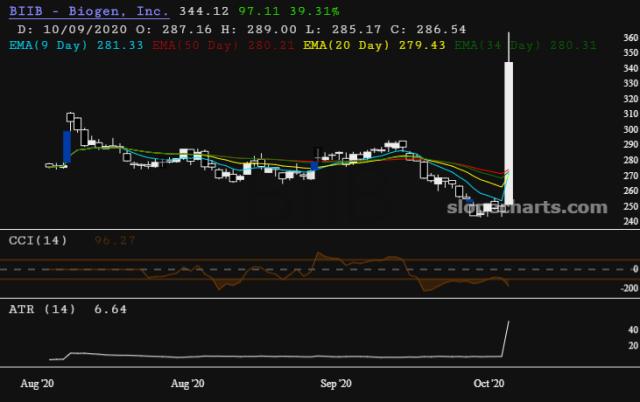Image resolution: width=640 pixels, height=402 pixels.
Task: Select the ATR value 6.64
Action: coord(111,309)
